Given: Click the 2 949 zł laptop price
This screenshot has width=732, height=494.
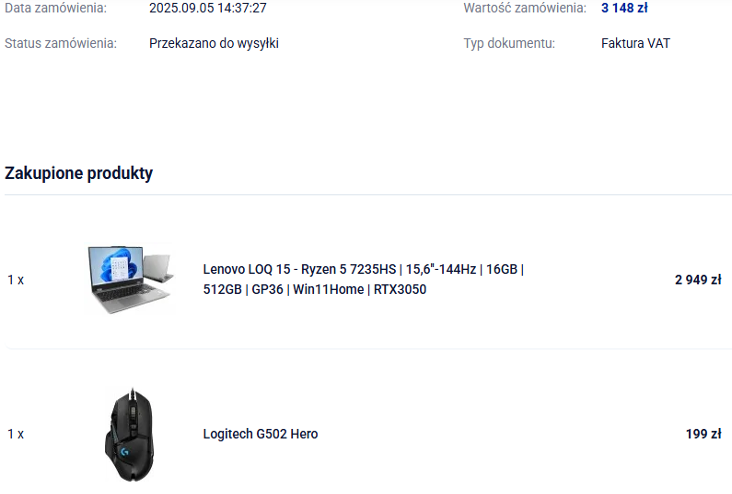Looking at the screenshot, I should 698,280.
